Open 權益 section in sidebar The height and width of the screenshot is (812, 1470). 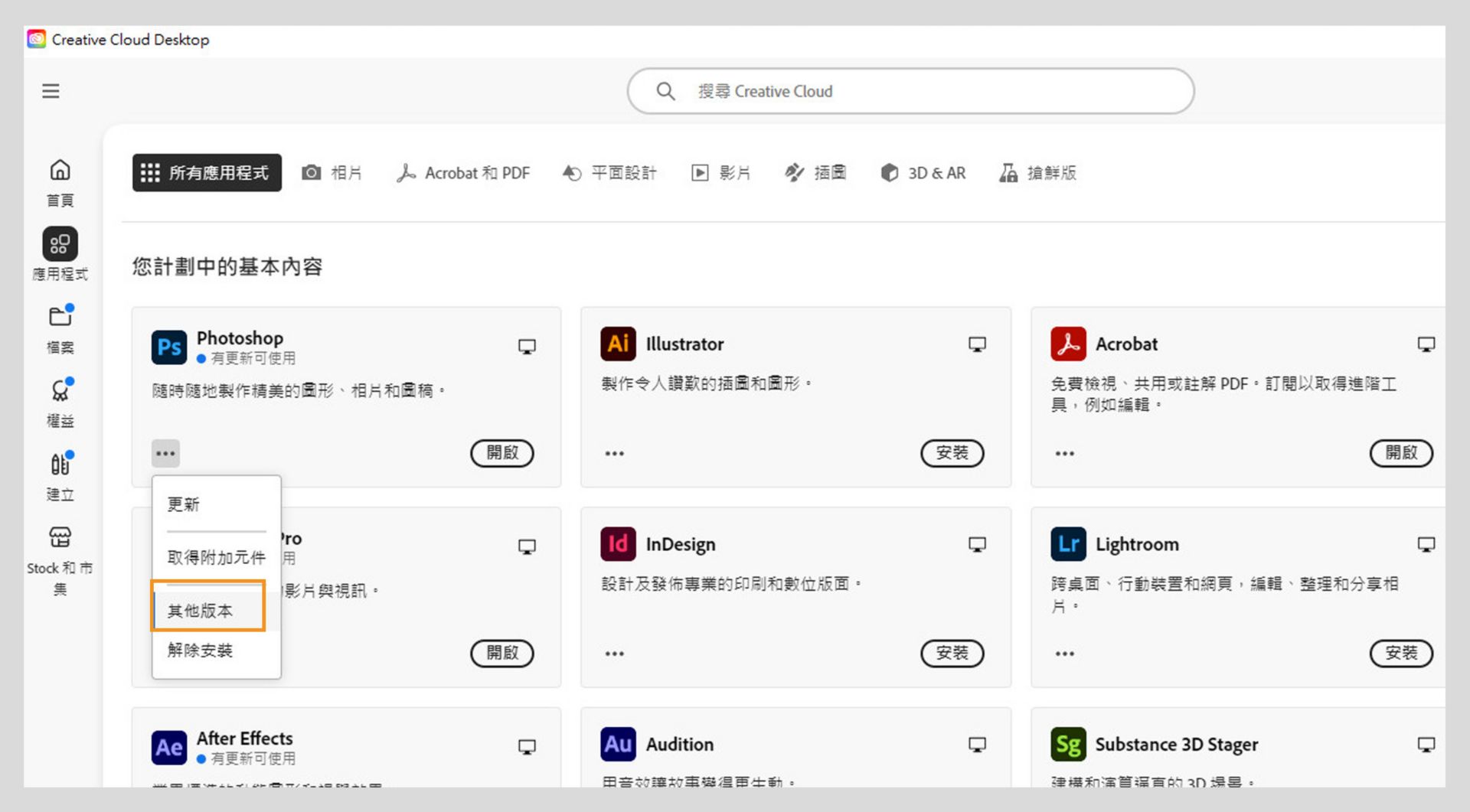click(x=60, y=403)
